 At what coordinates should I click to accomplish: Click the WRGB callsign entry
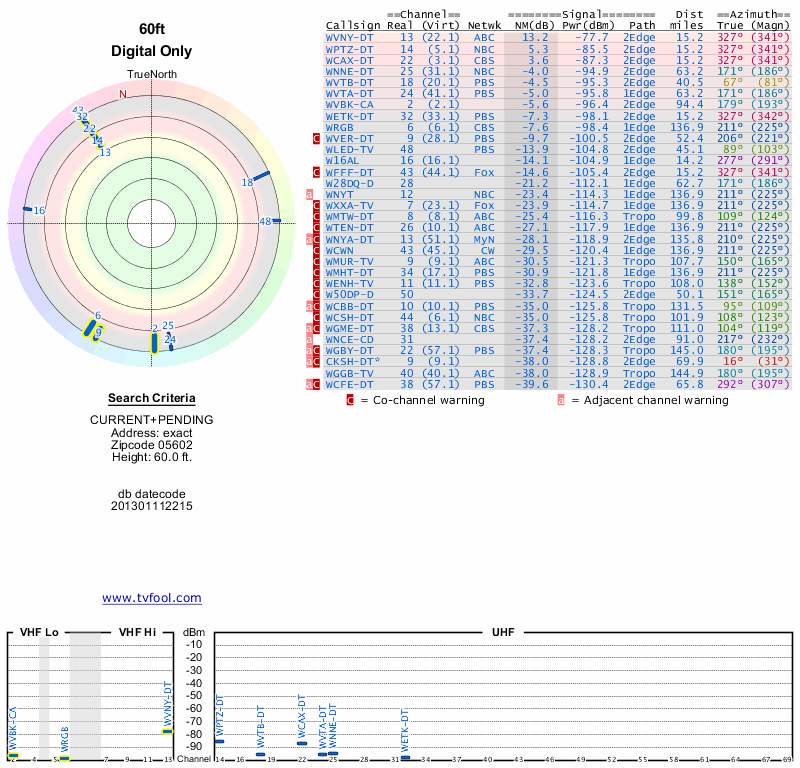[340, 127]
